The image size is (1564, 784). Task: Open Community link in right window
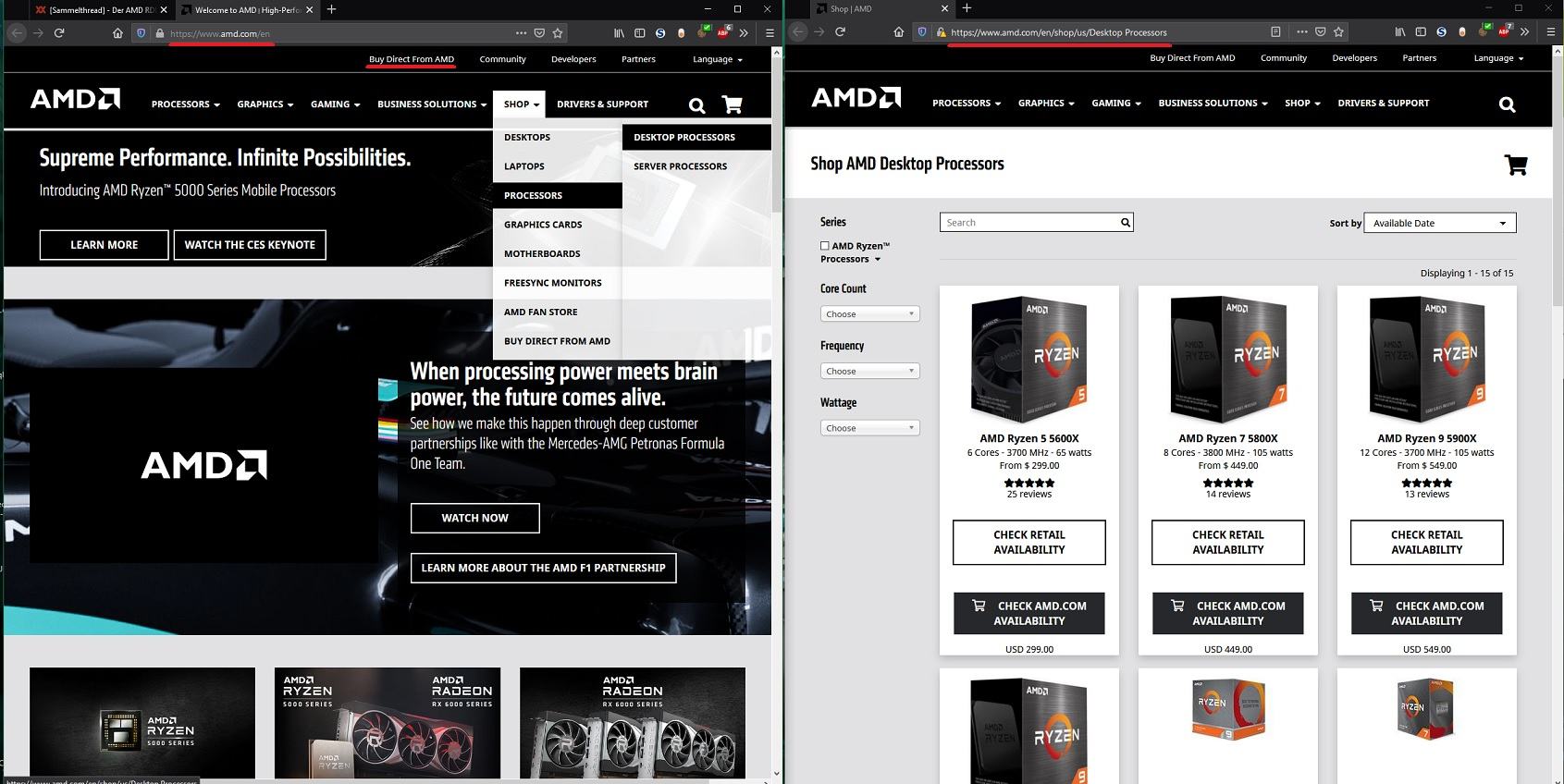pyautogui.click(x=1284, y=58)
